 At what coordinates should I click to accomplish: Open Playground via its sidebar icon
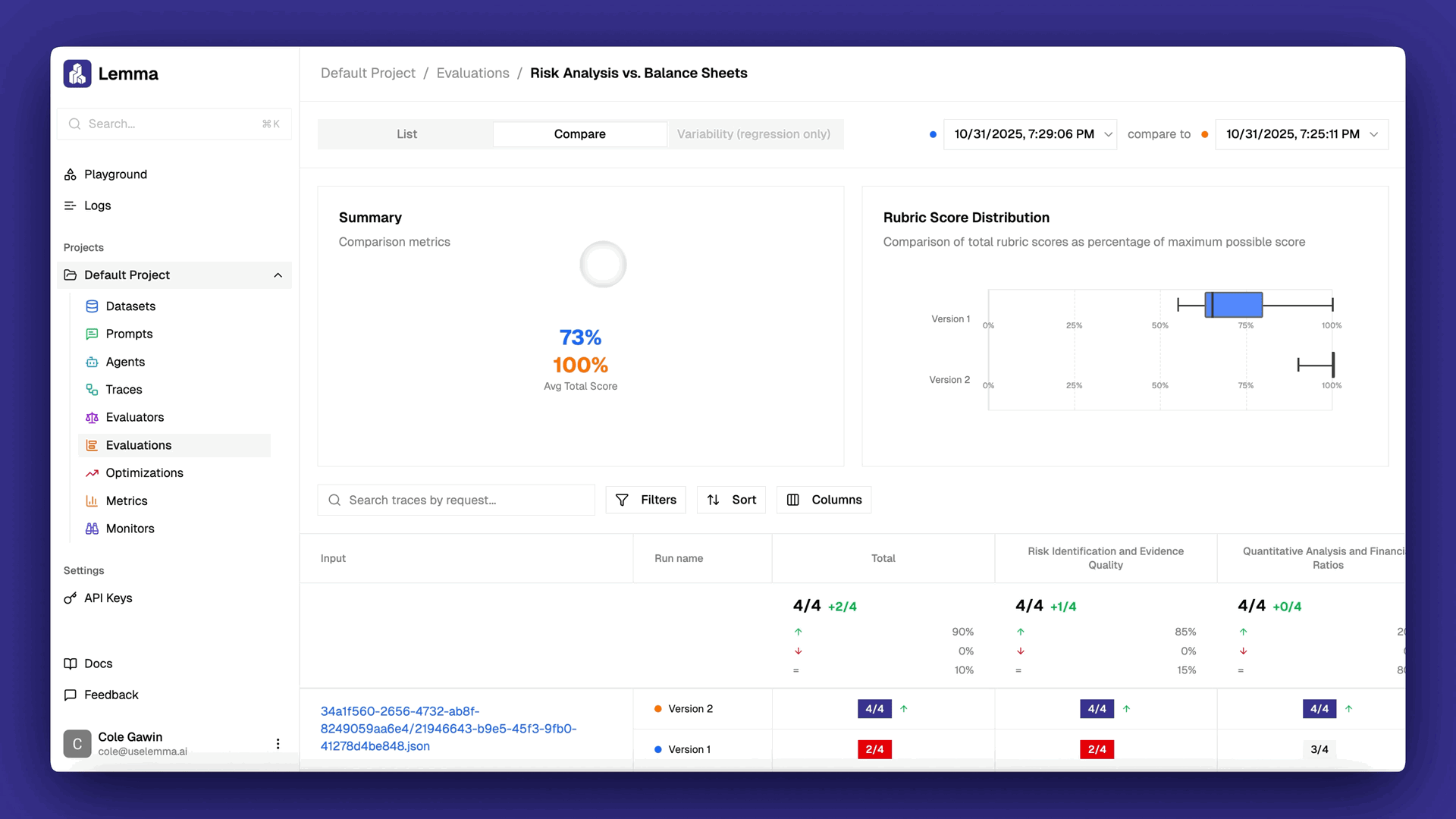(x=71, y=174)
